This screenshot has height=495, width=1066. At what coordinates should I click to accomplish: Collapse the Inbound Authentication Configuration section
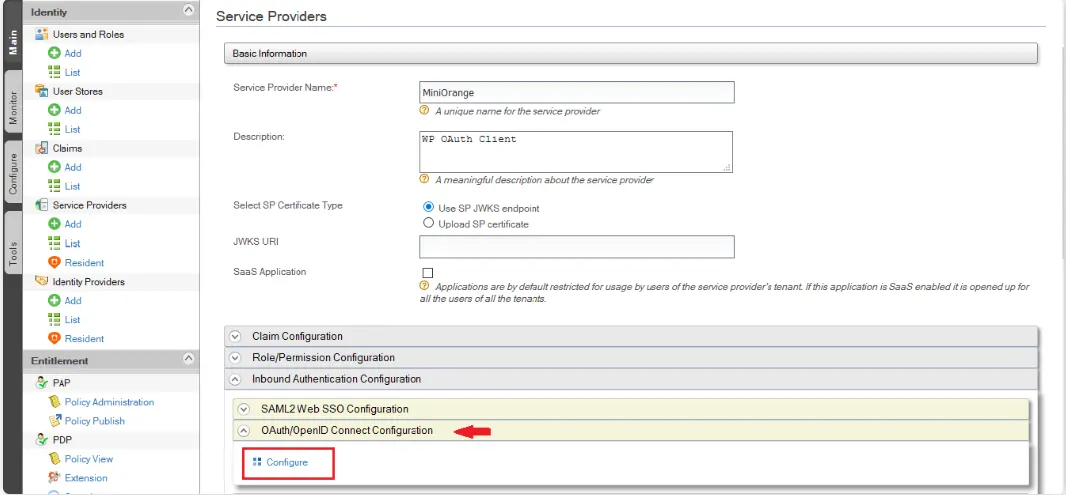click(x=631, y=379)
